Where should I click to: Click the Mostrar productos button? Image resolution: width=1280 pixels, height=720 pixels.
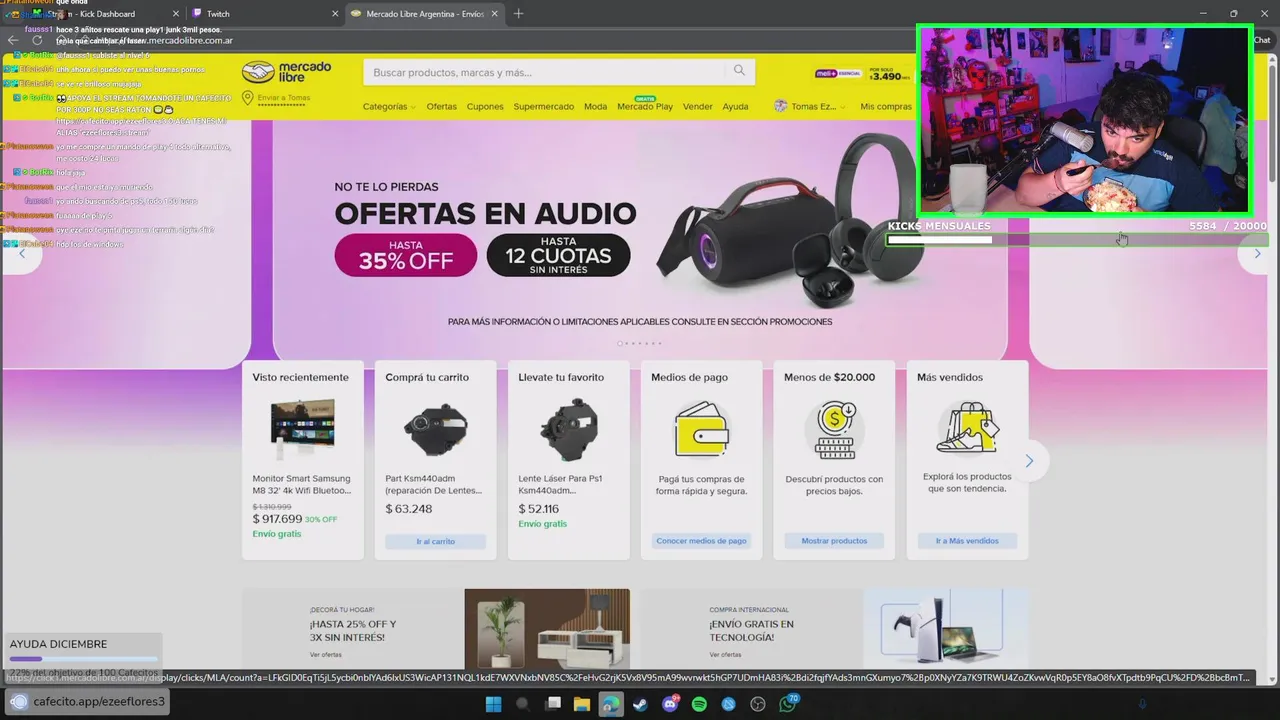834,541
